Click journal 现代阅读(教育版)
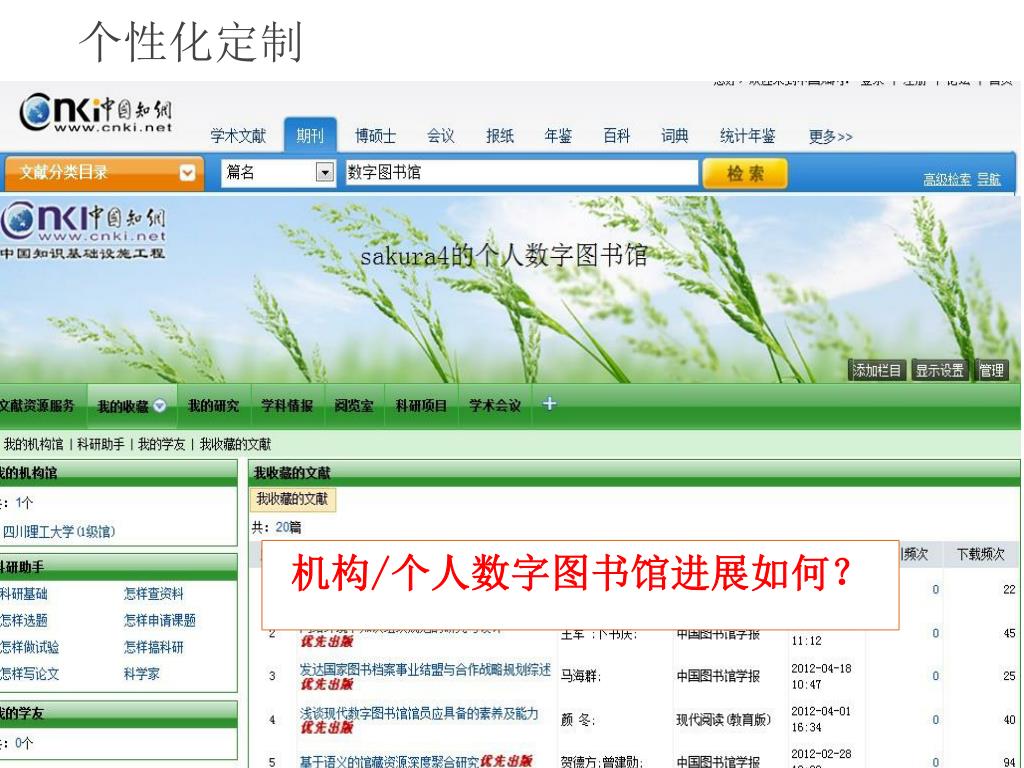Image resolution: width=1024 pixels, height=768 pixels. (x=724, y=720)
